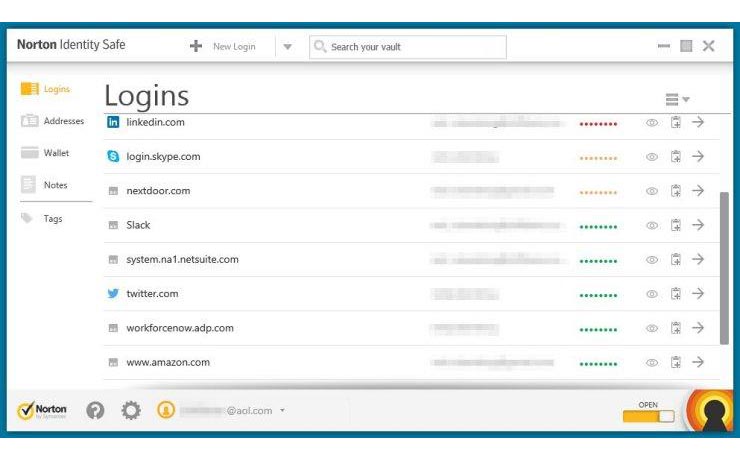Click orange password strength dots for nextdoor.com

click(x=598, y=192)
